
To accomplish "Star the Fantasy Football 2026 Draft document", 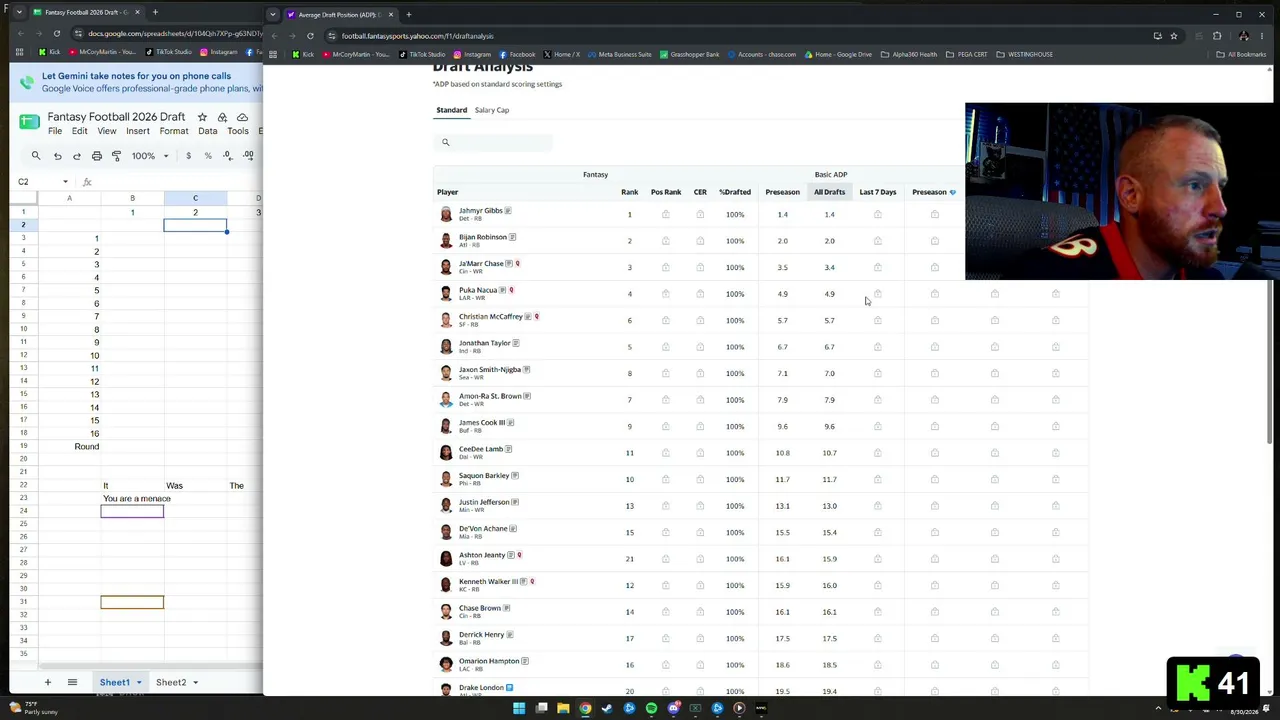I will click(x=202, y=117).
